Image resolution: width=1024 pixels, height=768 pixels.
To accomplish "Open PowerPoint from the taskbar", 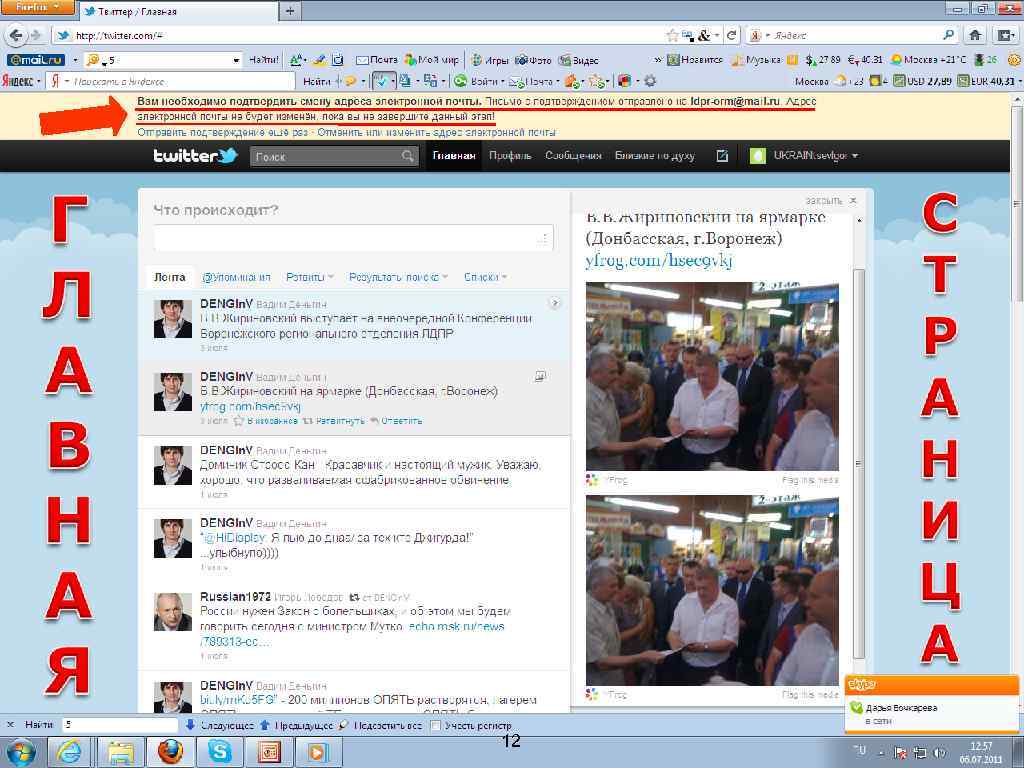I will (x=268, y=752).
